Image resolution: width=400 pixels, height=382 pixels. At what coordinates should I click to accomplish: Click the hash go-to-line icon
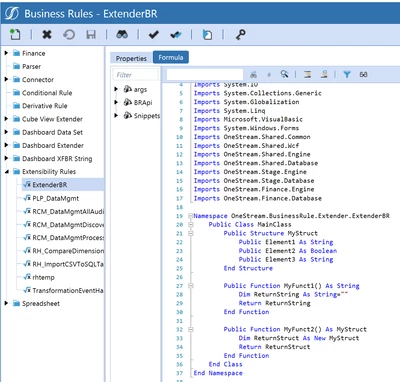[x=269, y=75]
